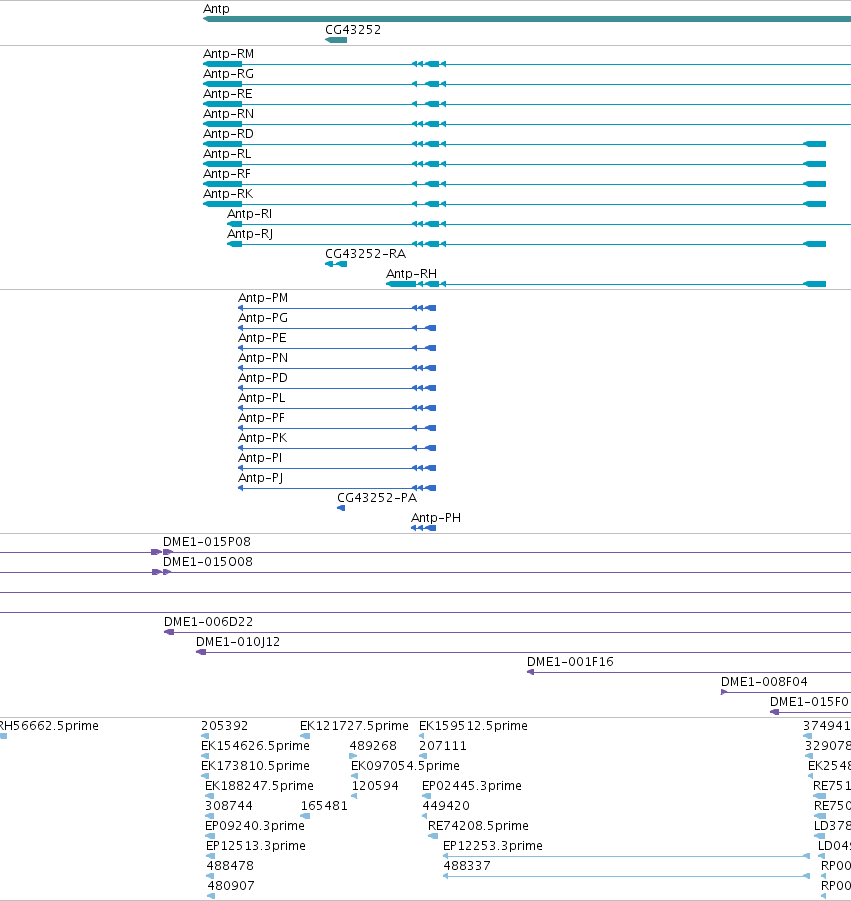Click the Antp-PN protein label
The image size is (851, 901).
[x=263, y=359]
